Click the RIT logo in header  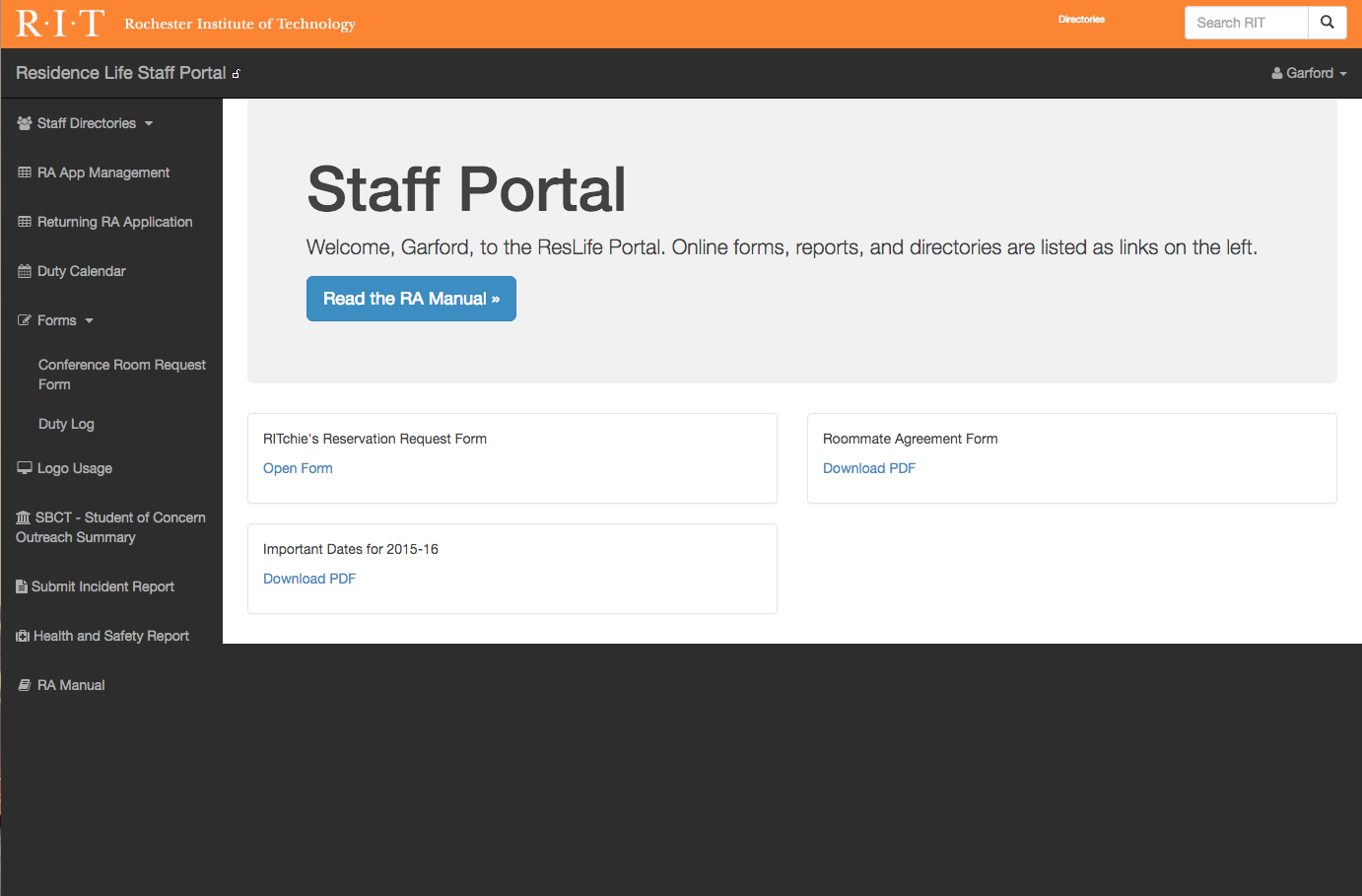click(x=60, y=24)
